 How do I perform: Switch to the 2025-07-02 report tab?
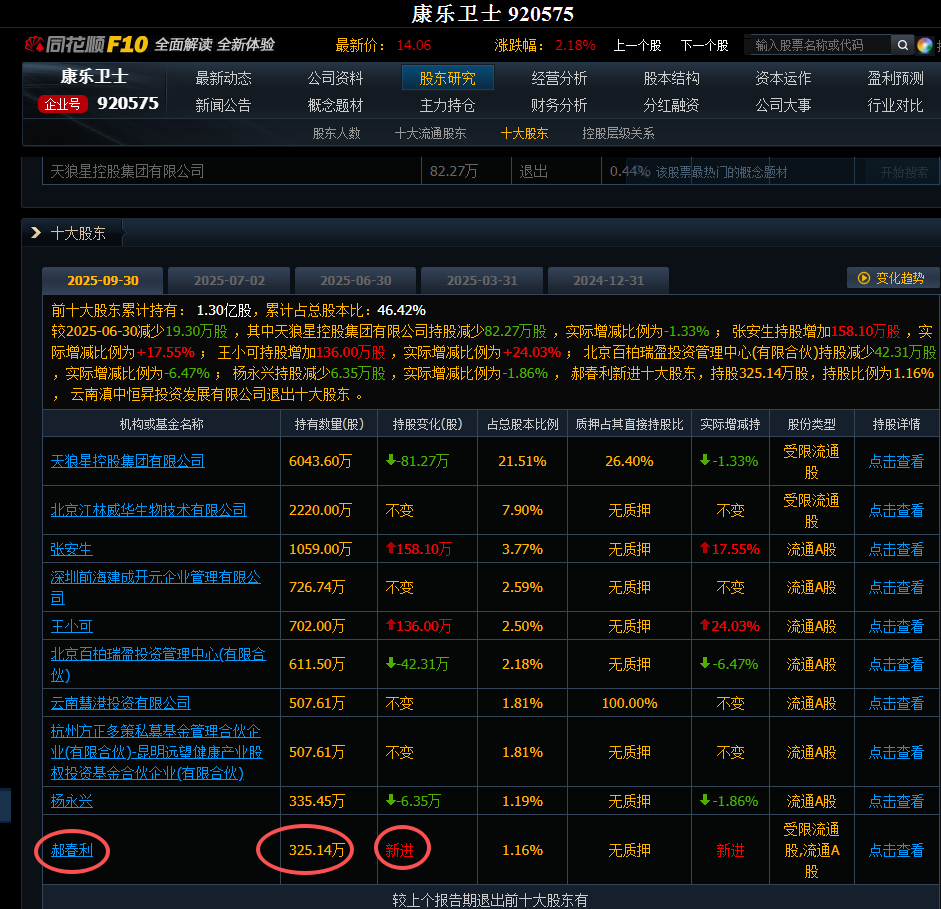click(x=229, y=280)
